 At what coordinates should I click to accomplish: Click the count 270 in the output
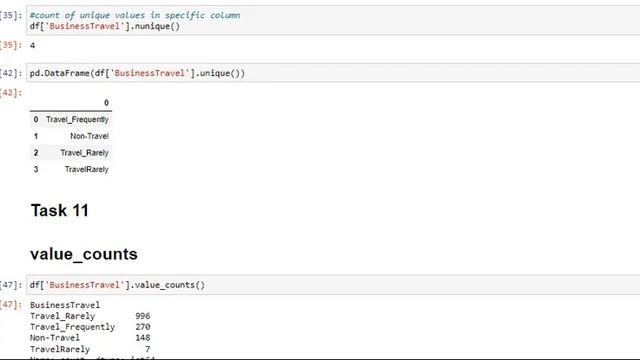143,327
